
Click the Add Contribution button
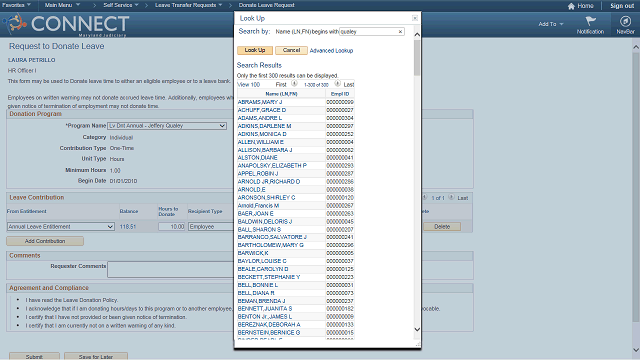tap(45, 241)
